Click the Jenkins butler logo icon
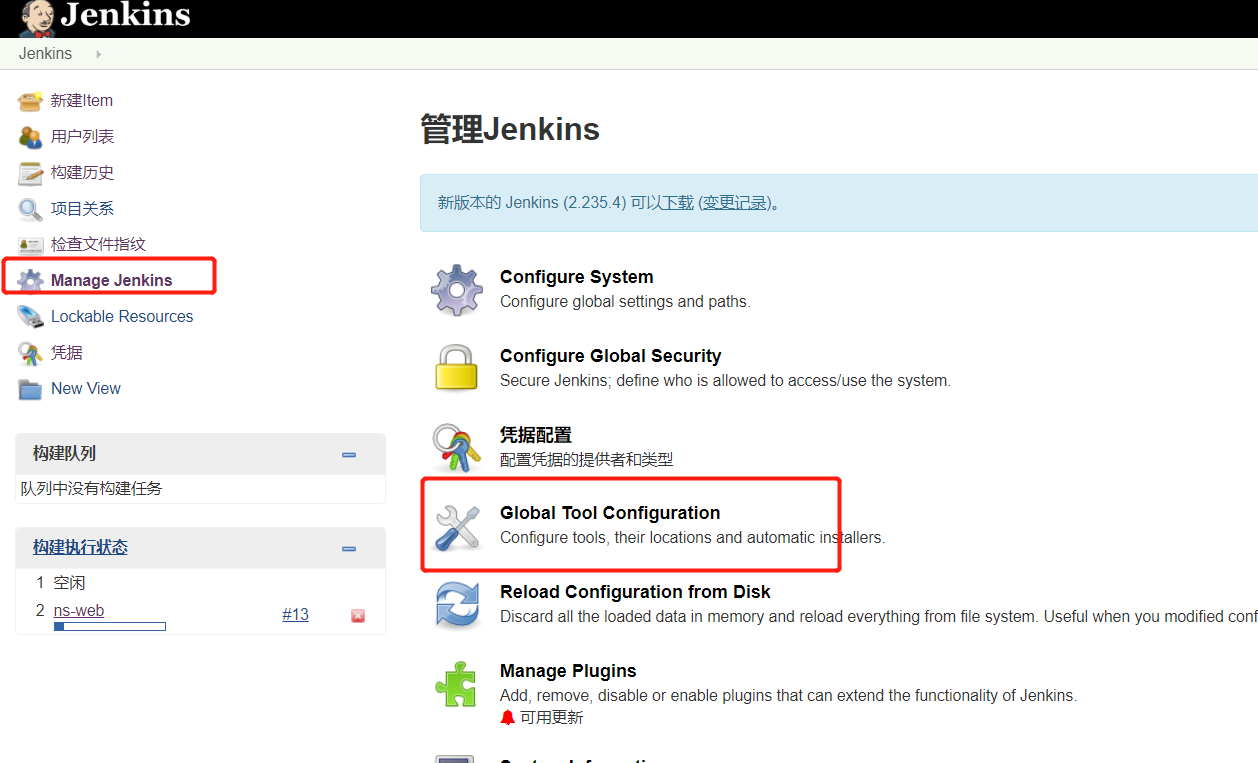The width and height of the screenshot is (1258, 763). tap(36, 17)
